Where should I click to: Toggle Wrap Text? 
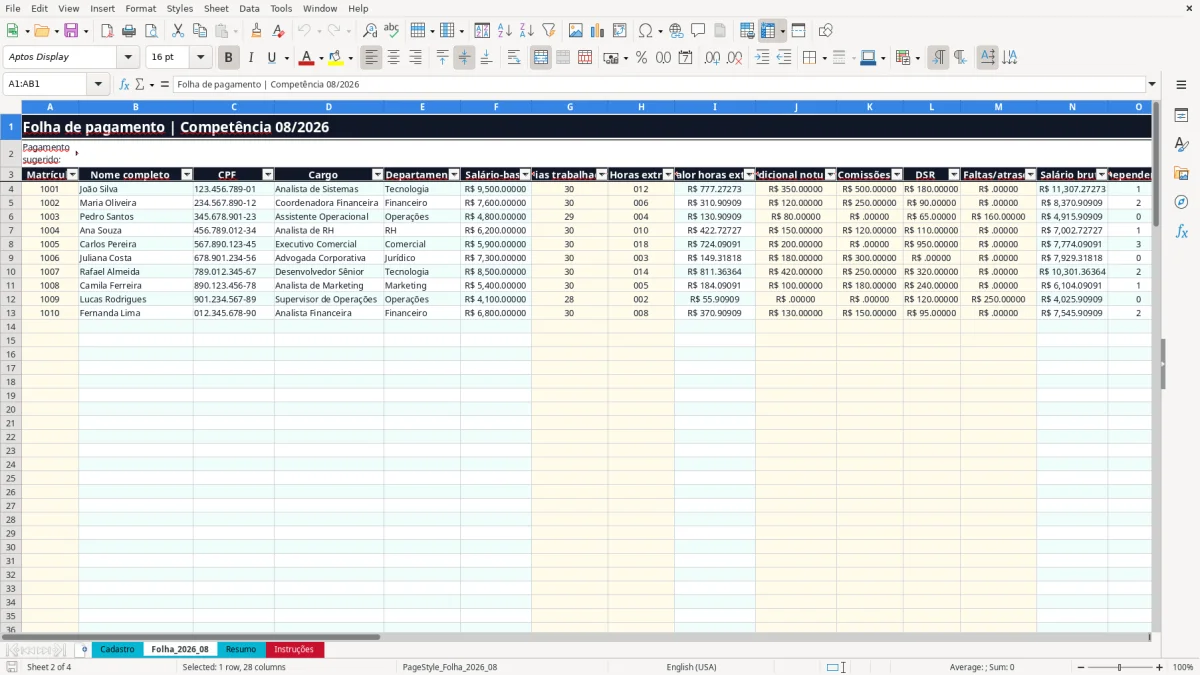(514, 58)
